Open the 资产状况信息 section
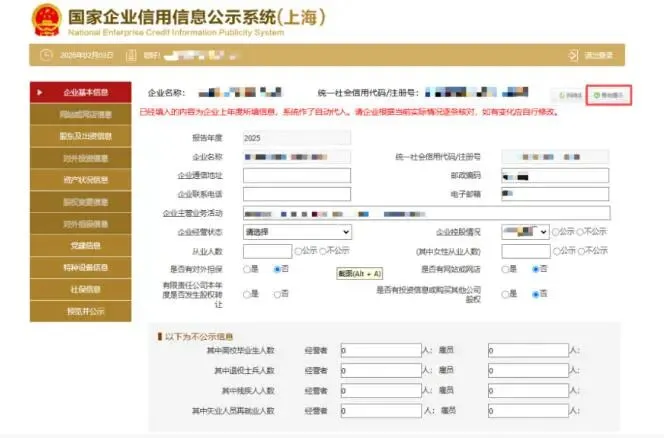664x438 pixels. (x=80, y=180)
